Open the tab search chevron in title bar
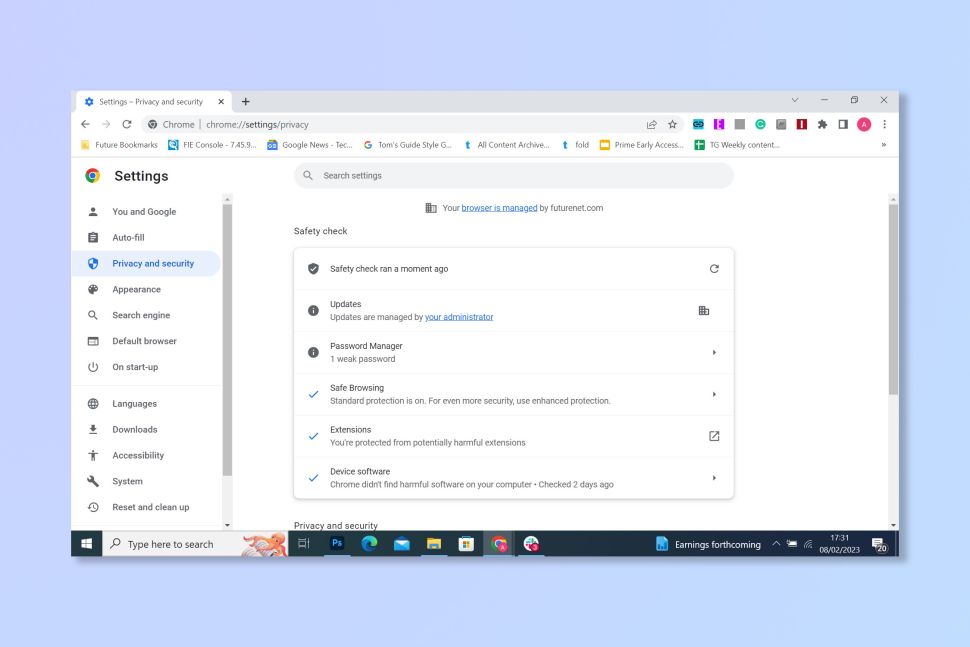 click(795, 100)
